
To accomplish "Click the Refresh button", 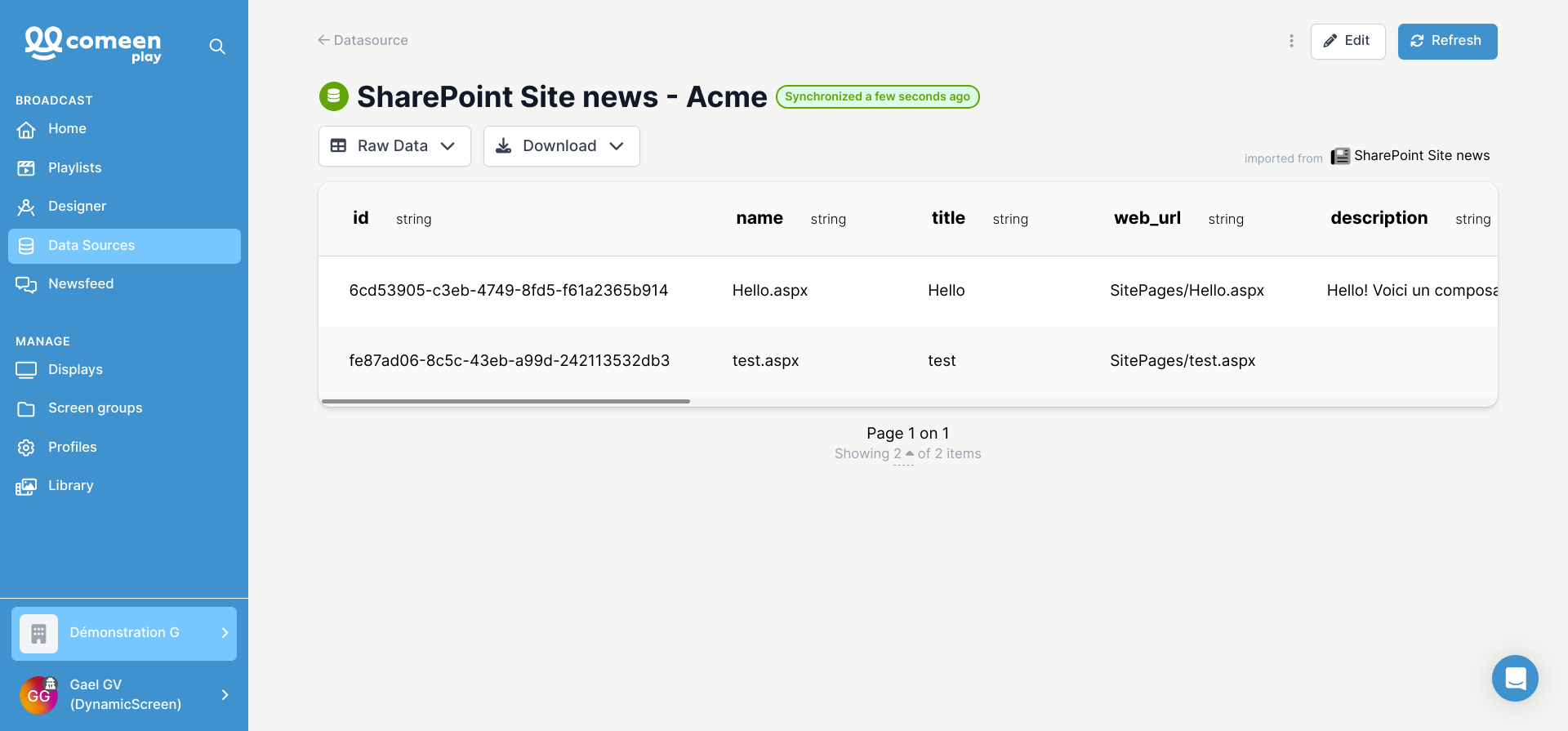I will (x=1447, y=41).
